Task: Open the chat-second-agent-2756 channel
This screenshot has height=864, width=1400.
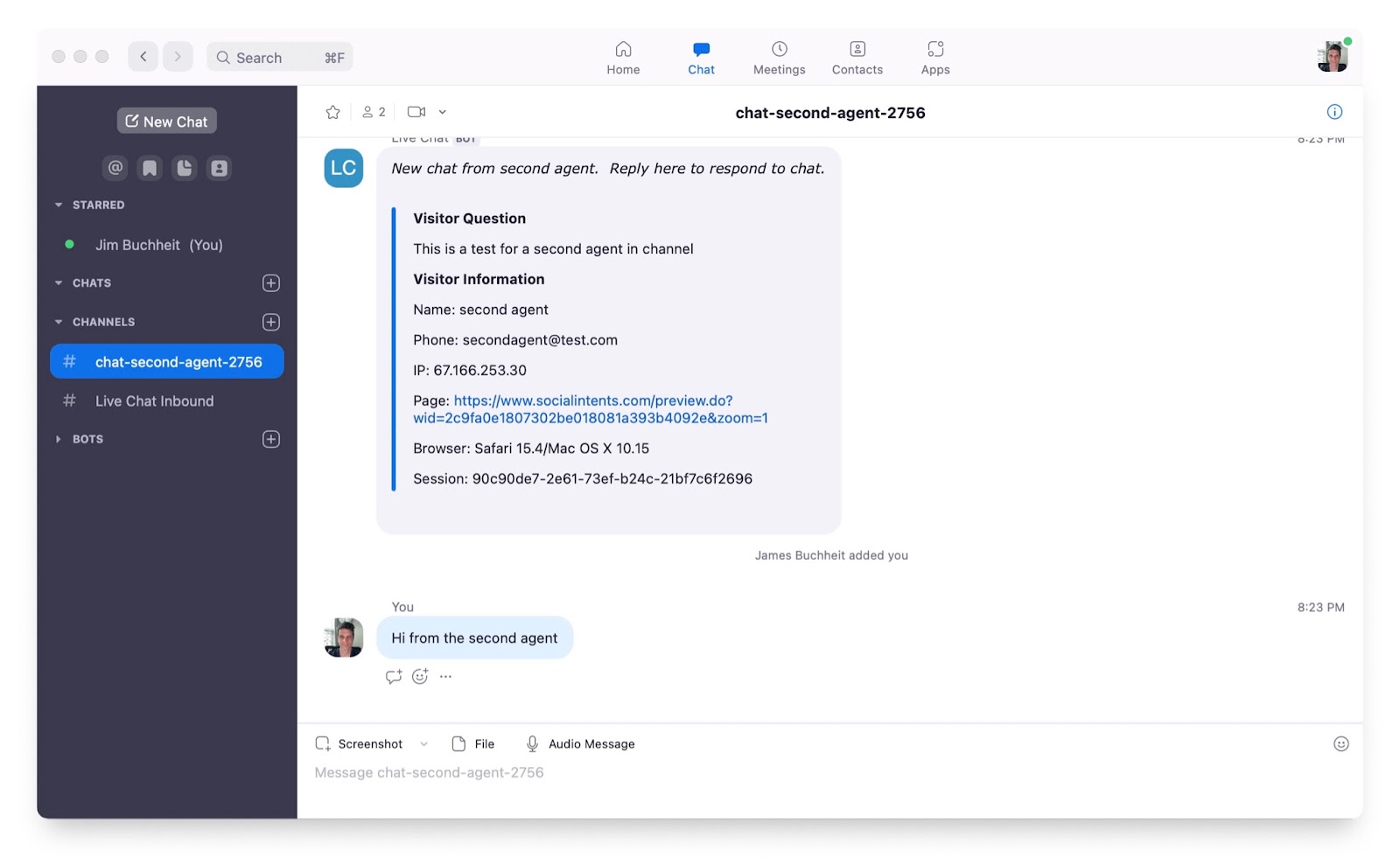Action: [x=167, y=361]
